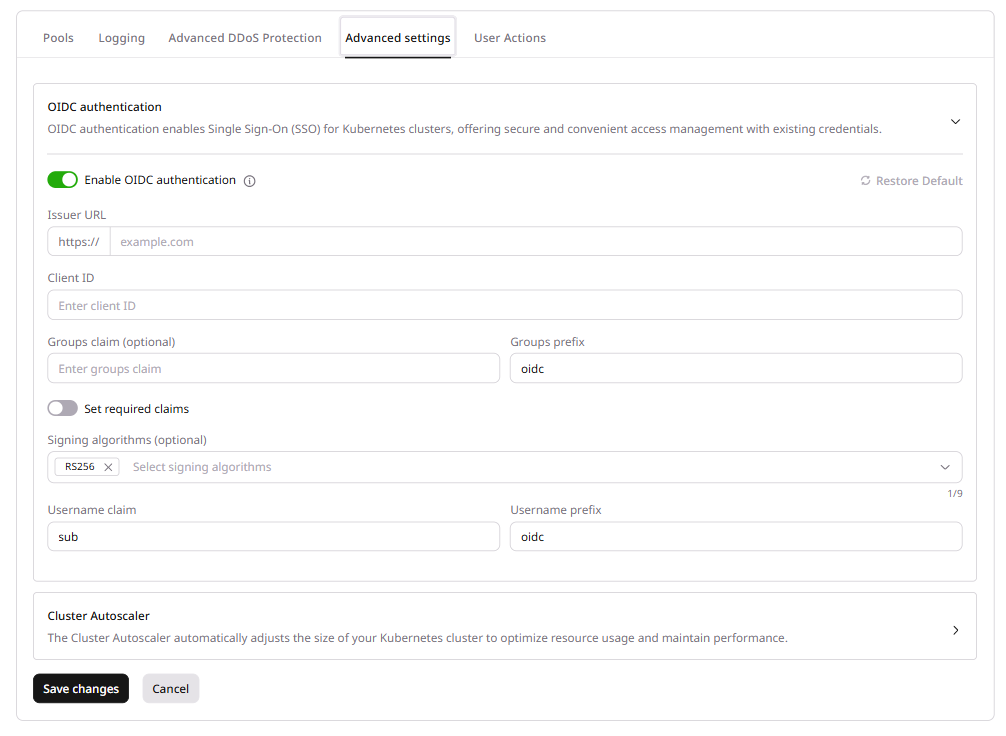The width and height of the screenshot is (1006, 736).
Task: Click the Restore Default link
Action: tap(911, 181)
